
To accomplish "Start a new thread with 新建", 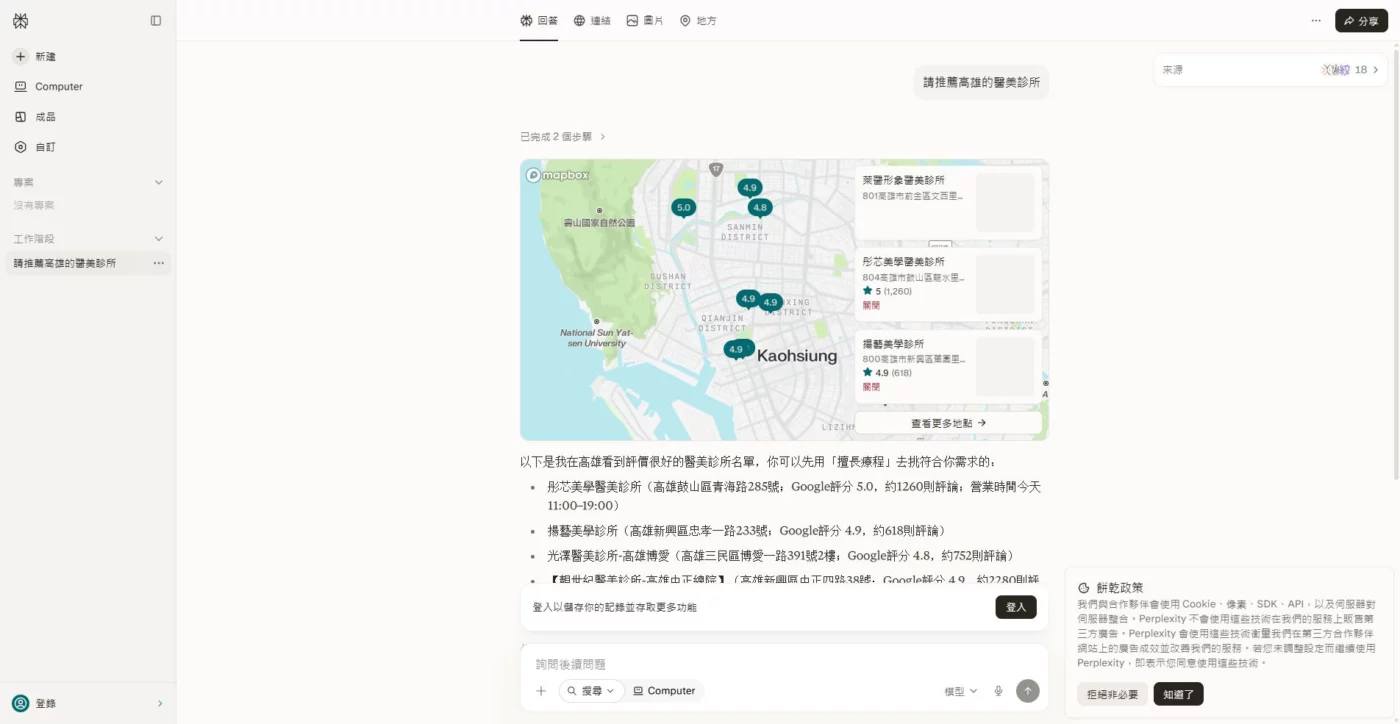I will point(35,57).
